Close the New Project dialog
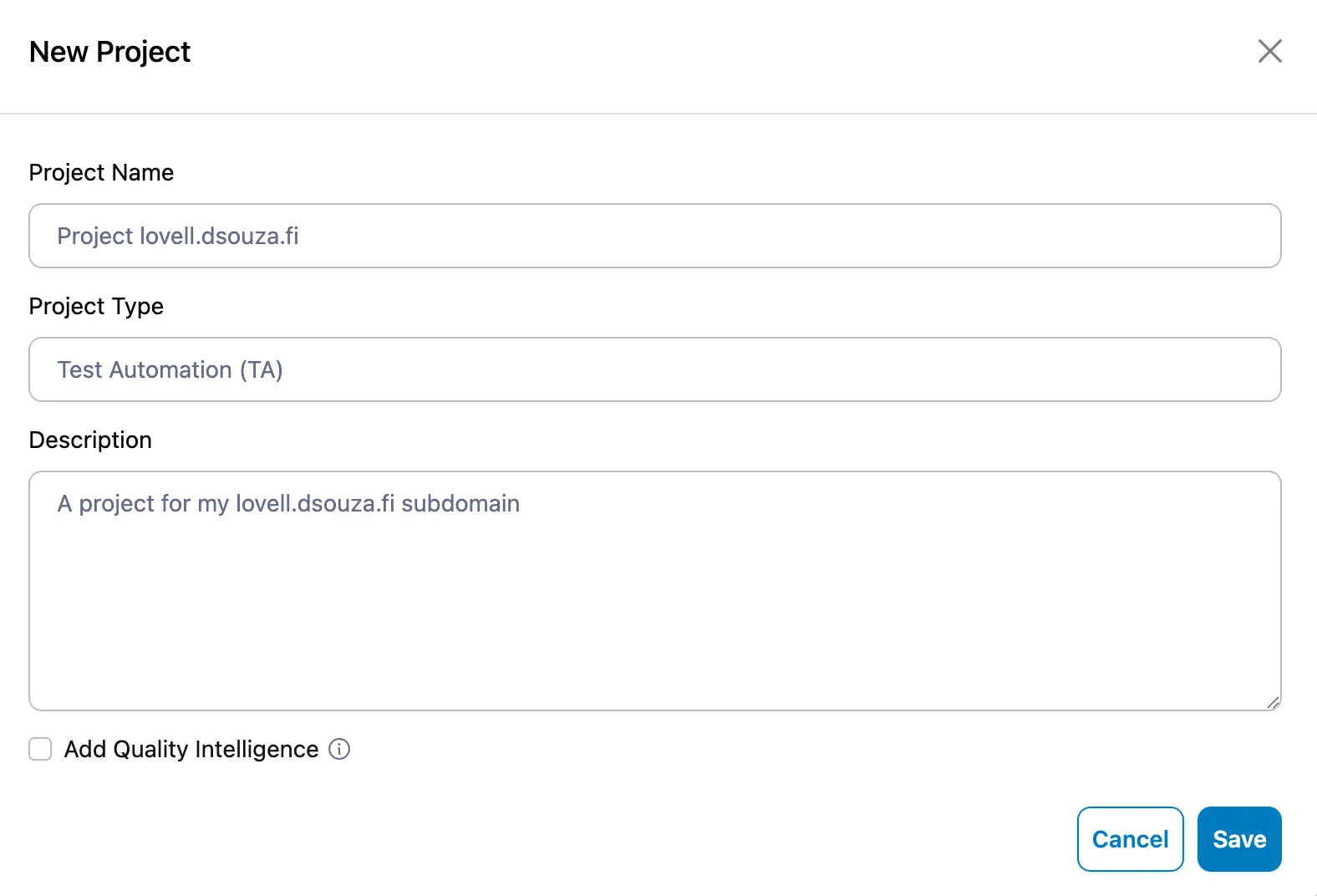Image resolution: width=1317 pixels, height=896 pixels. (x=1269, y=51)
